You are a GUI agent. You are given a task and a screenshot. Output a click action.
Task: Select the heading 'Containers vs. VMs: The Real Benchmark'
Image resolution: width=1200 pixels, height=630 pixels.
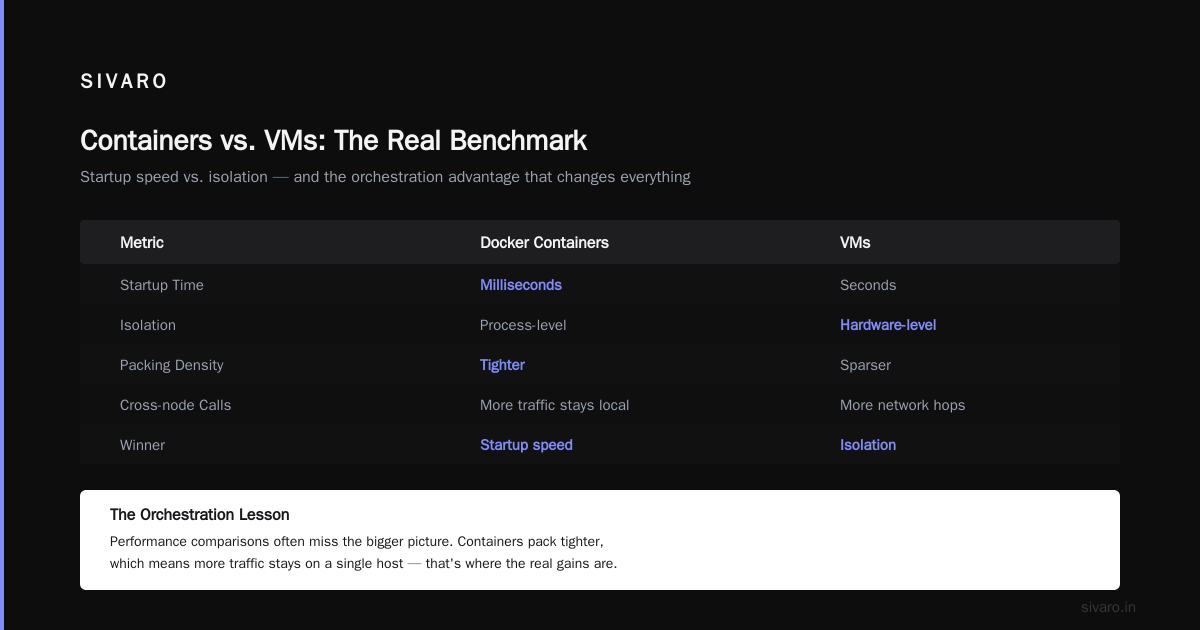click(334, 140)
